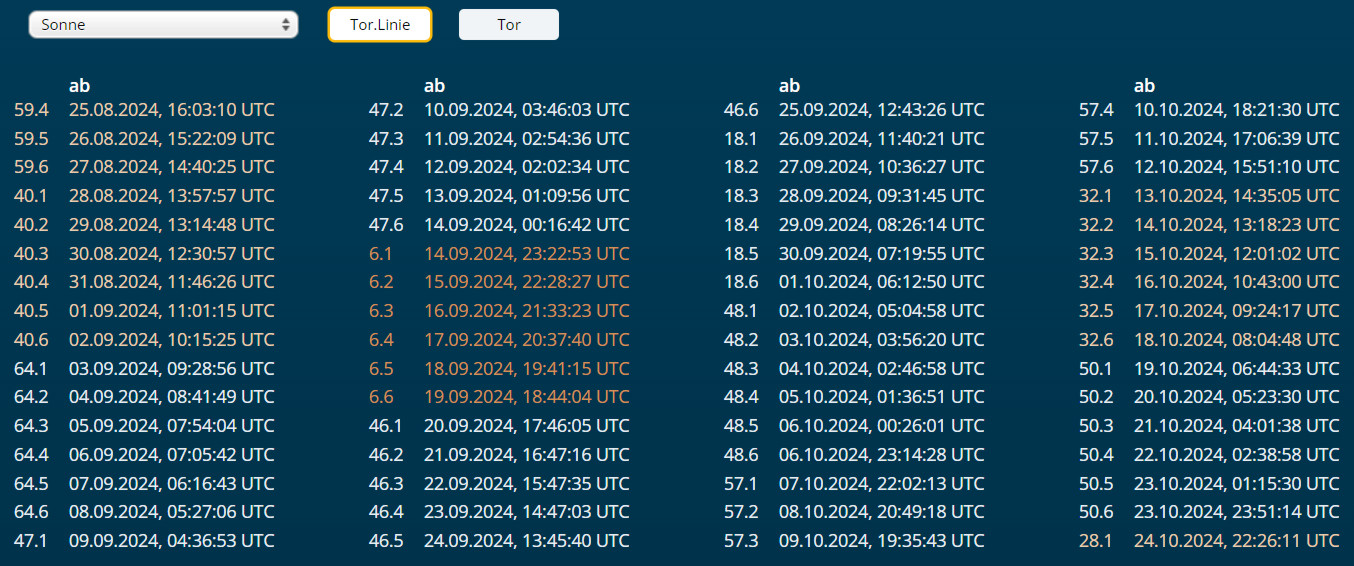Click the row for 64.1 on 03.09.2024
The image size is (1354, 566).
point(171,369)
